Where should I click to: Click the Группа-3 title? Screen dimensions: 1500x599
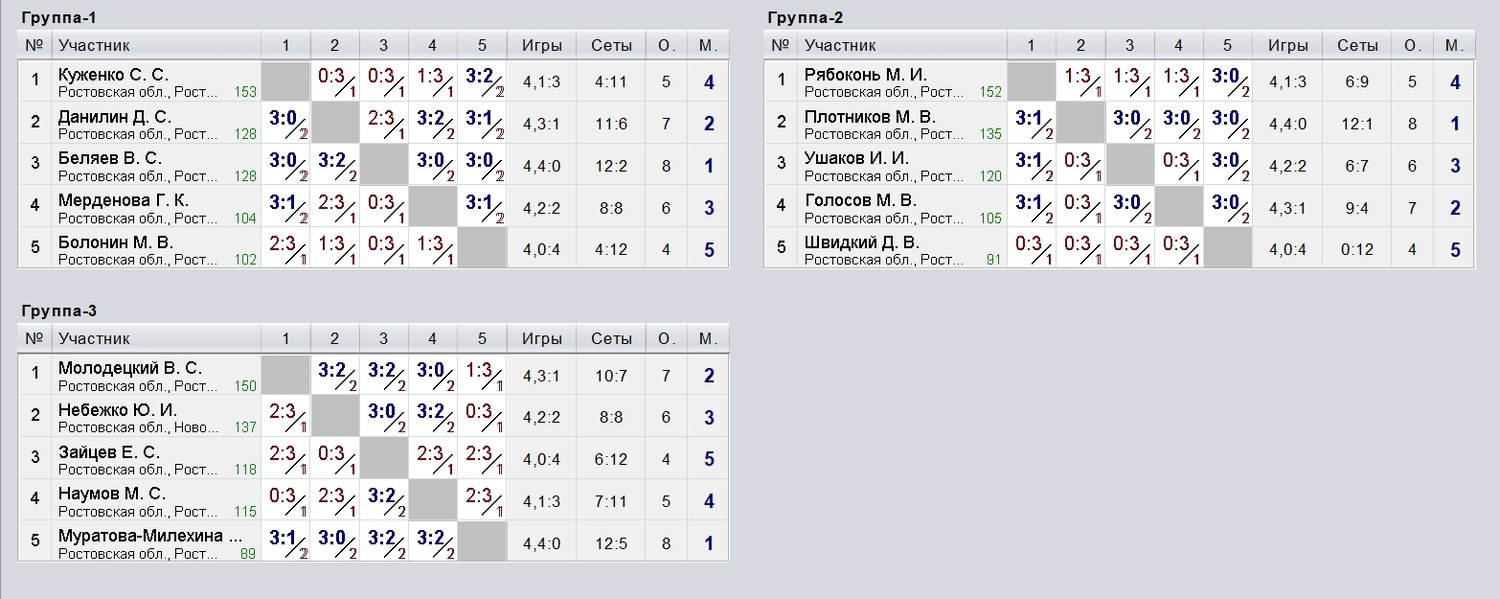click(x=59, y=311)
